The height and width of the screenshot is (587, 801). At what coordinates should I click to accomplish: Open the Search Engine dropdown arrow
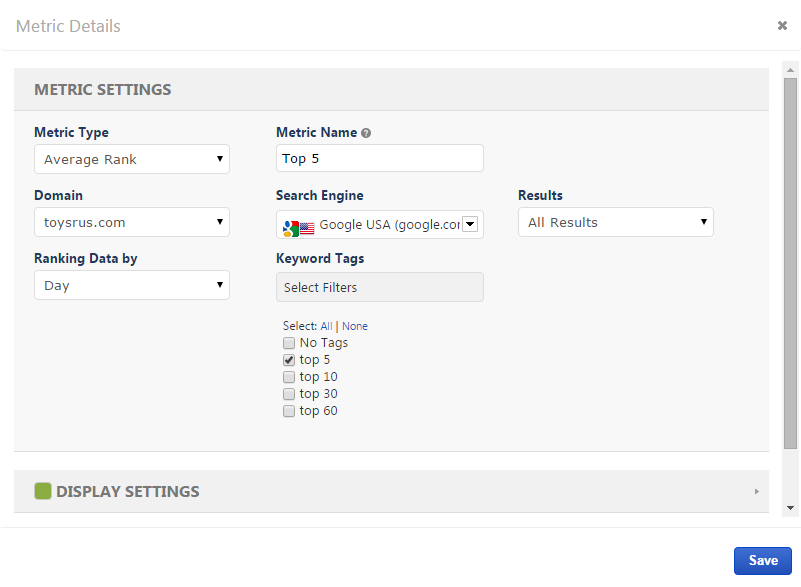(x=470, y=224)
